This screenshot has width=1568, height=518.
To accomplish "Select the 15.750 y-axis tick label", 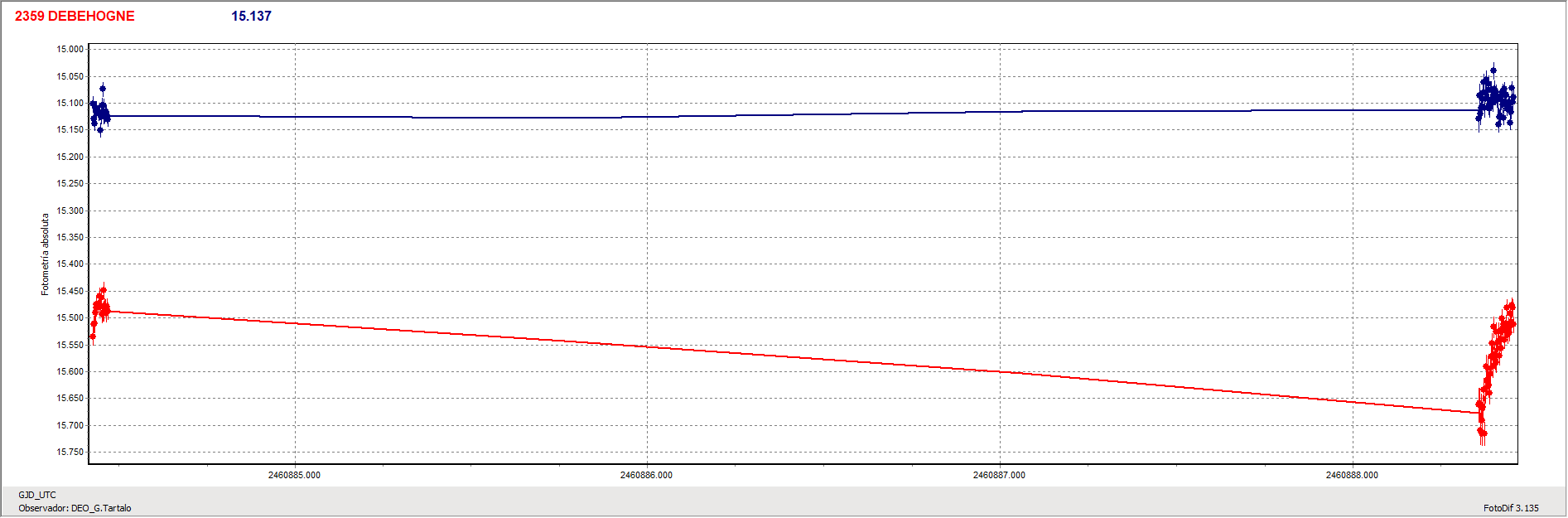I will (70, 452).
